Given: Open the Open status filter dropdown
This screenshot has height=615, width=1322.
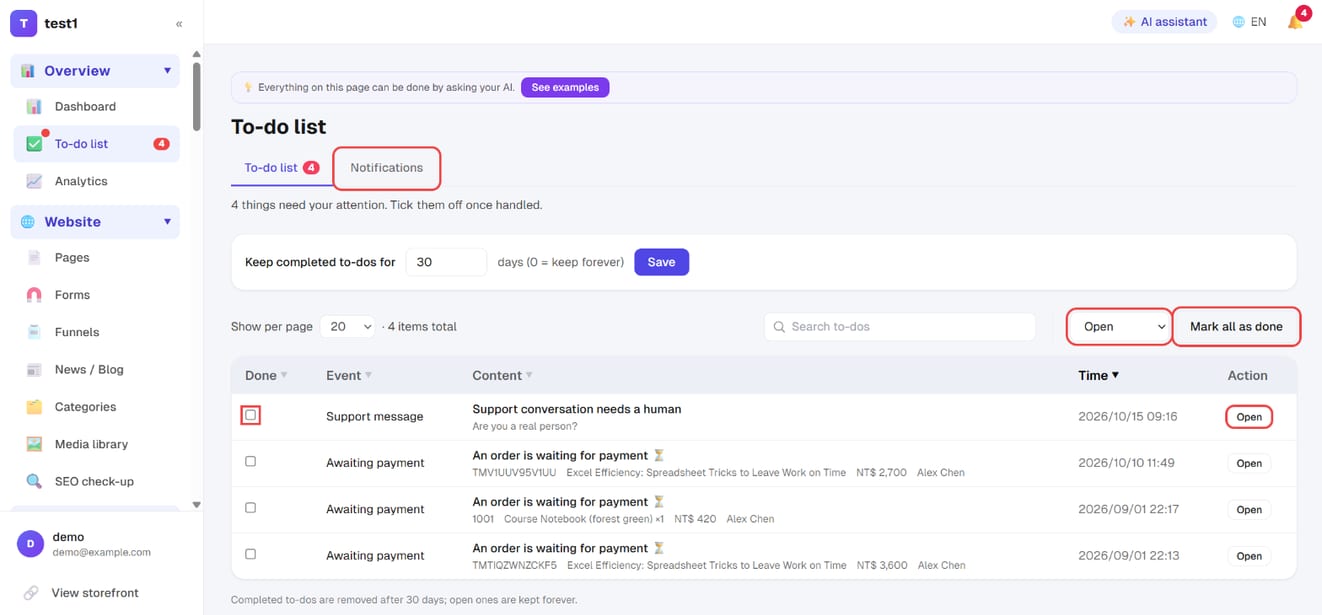Looking at the screenshot, I should pyautogui.click(x=1119, y=327).
